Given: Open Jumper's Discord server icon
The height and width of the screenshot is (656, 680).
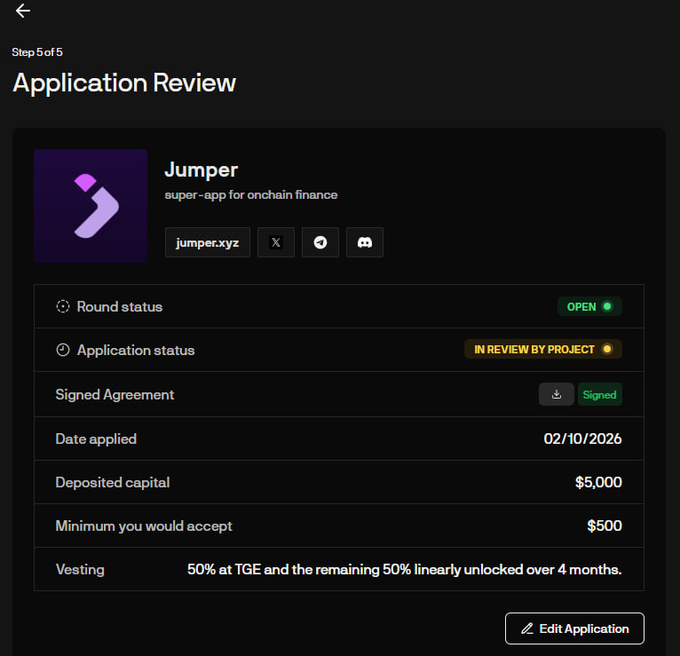Looking at the screenshot, I should (x=365, y=242).
